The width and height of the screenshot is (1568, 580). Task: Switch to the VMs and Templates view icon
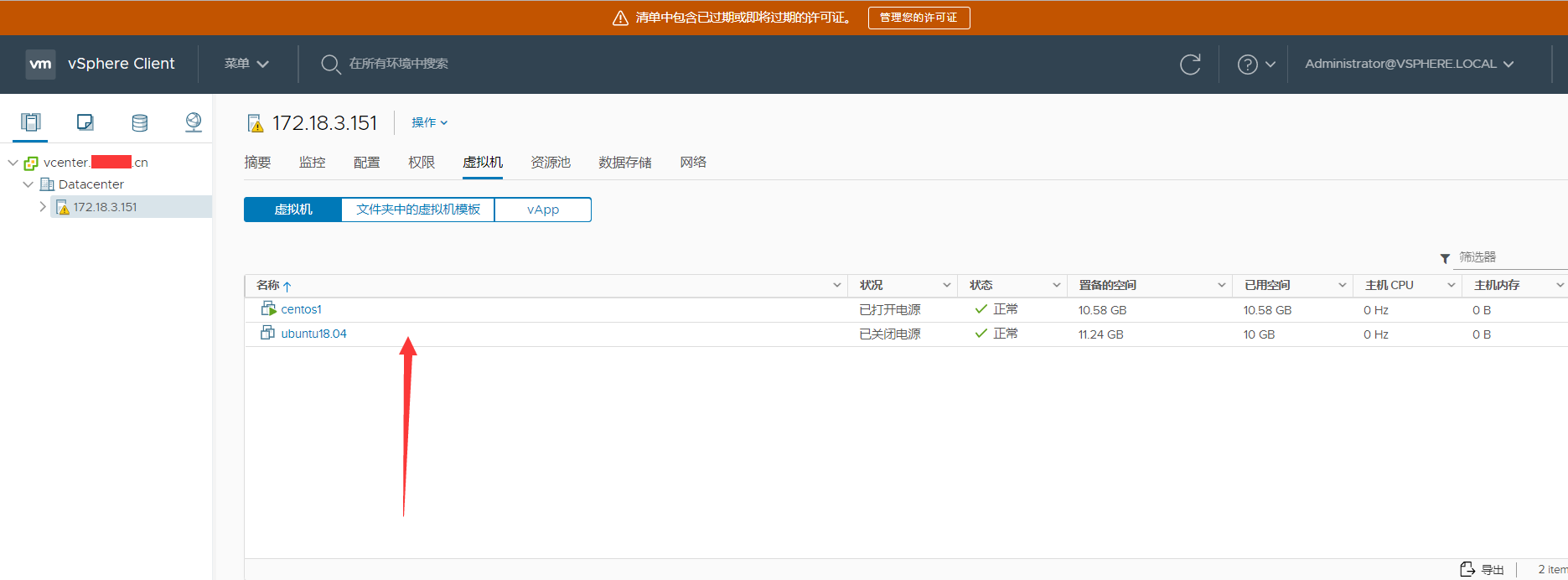85,122
